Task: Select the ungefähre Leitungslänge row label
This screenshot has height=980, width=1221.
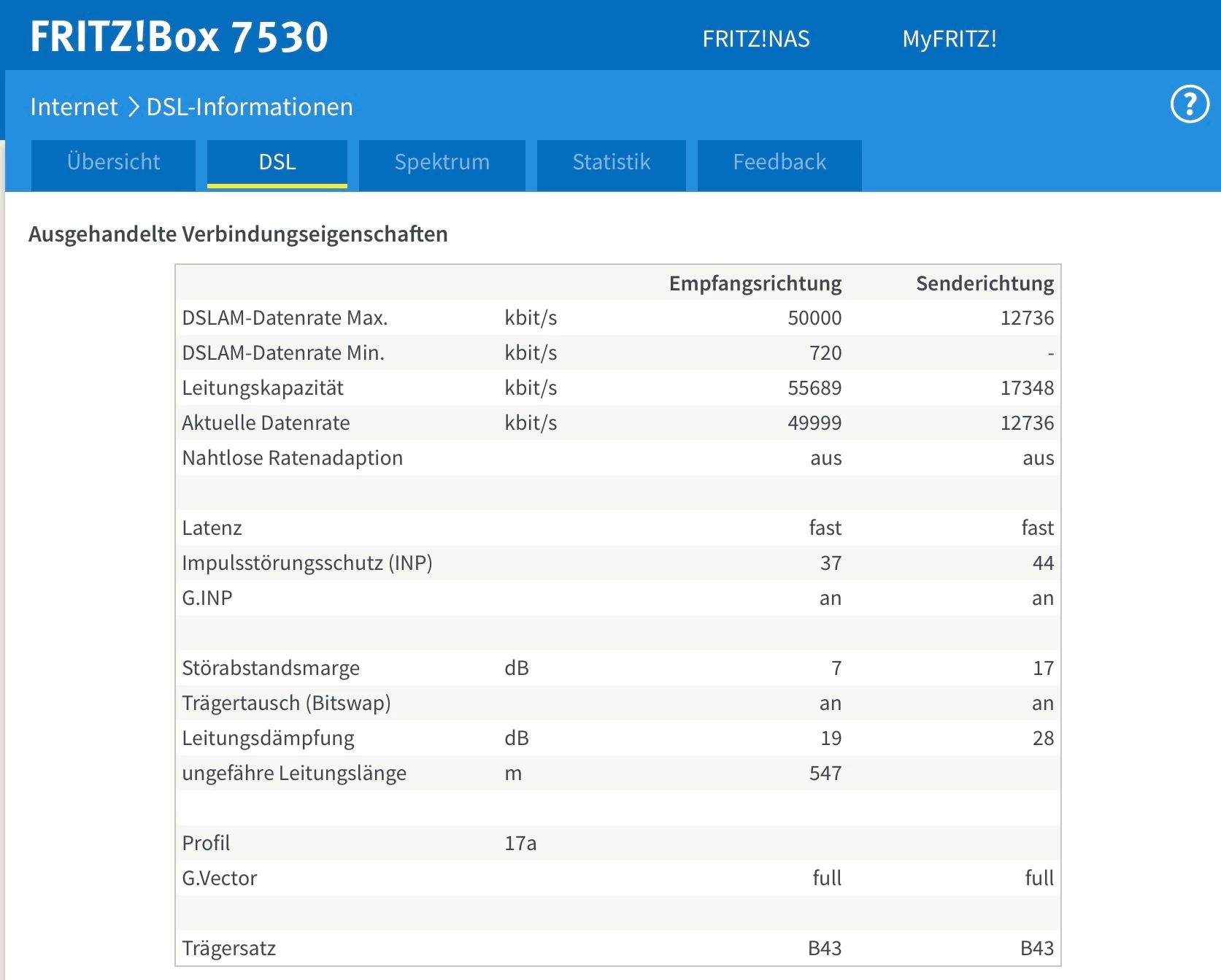Action: coord(294,773)
